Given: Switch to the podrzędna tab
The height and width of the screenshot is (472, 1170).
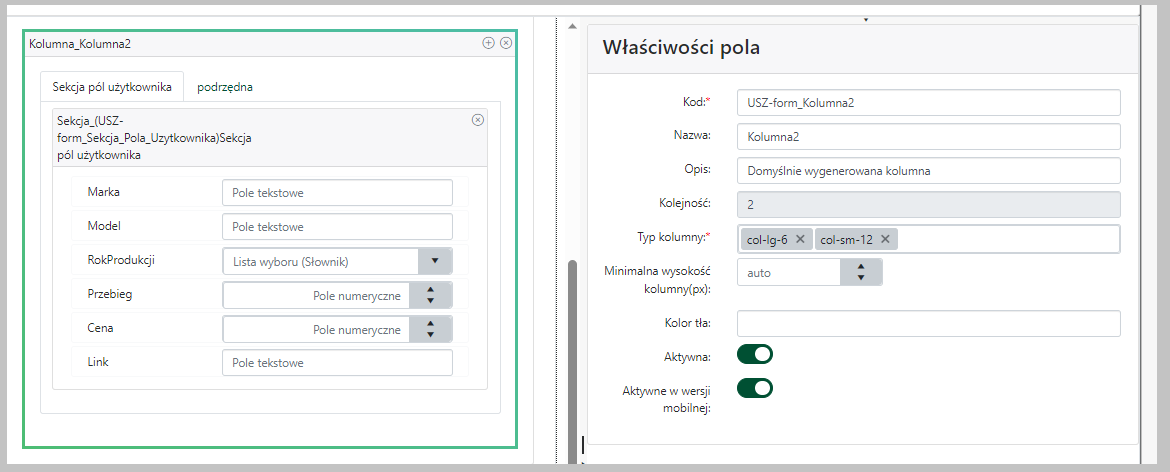Looking at the screenshot, I should pyautogui.click(x=225, y=86).
